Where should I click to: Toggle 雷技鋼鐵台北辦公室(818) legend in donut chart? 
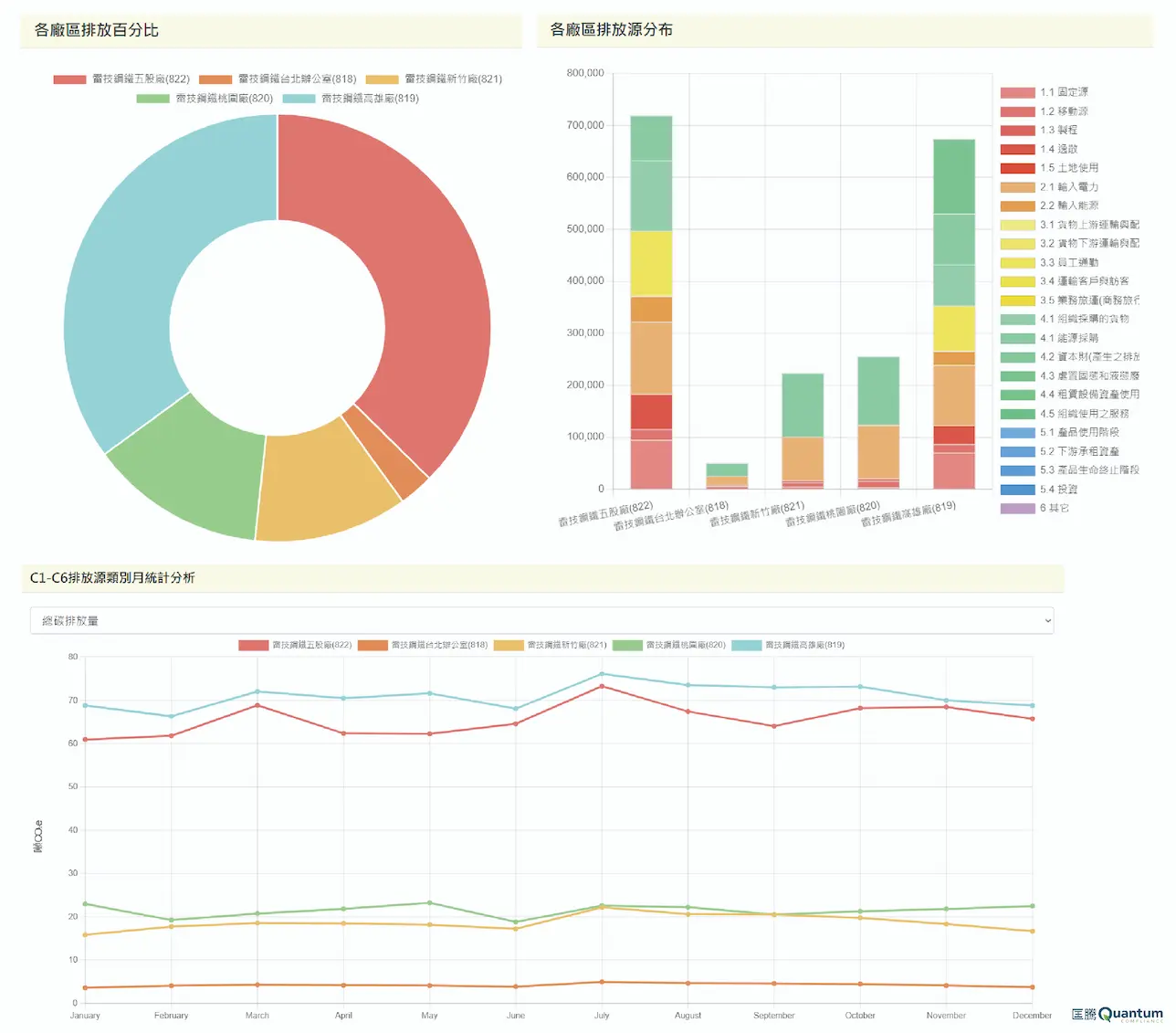(x=278, y=79)
